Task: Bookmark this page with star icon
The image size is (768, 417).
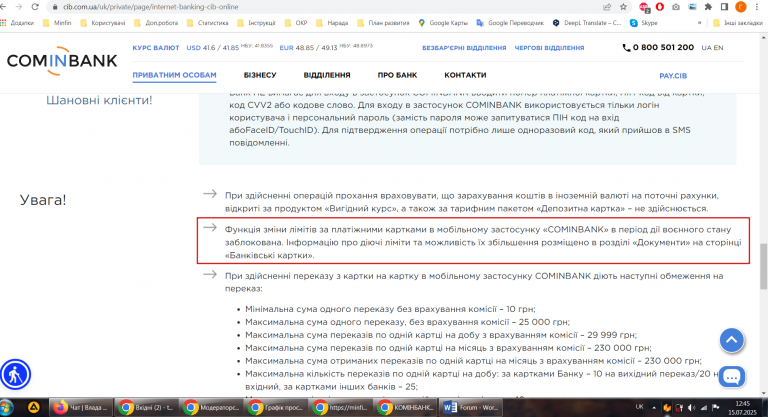Action: click(x=623, y=7)
